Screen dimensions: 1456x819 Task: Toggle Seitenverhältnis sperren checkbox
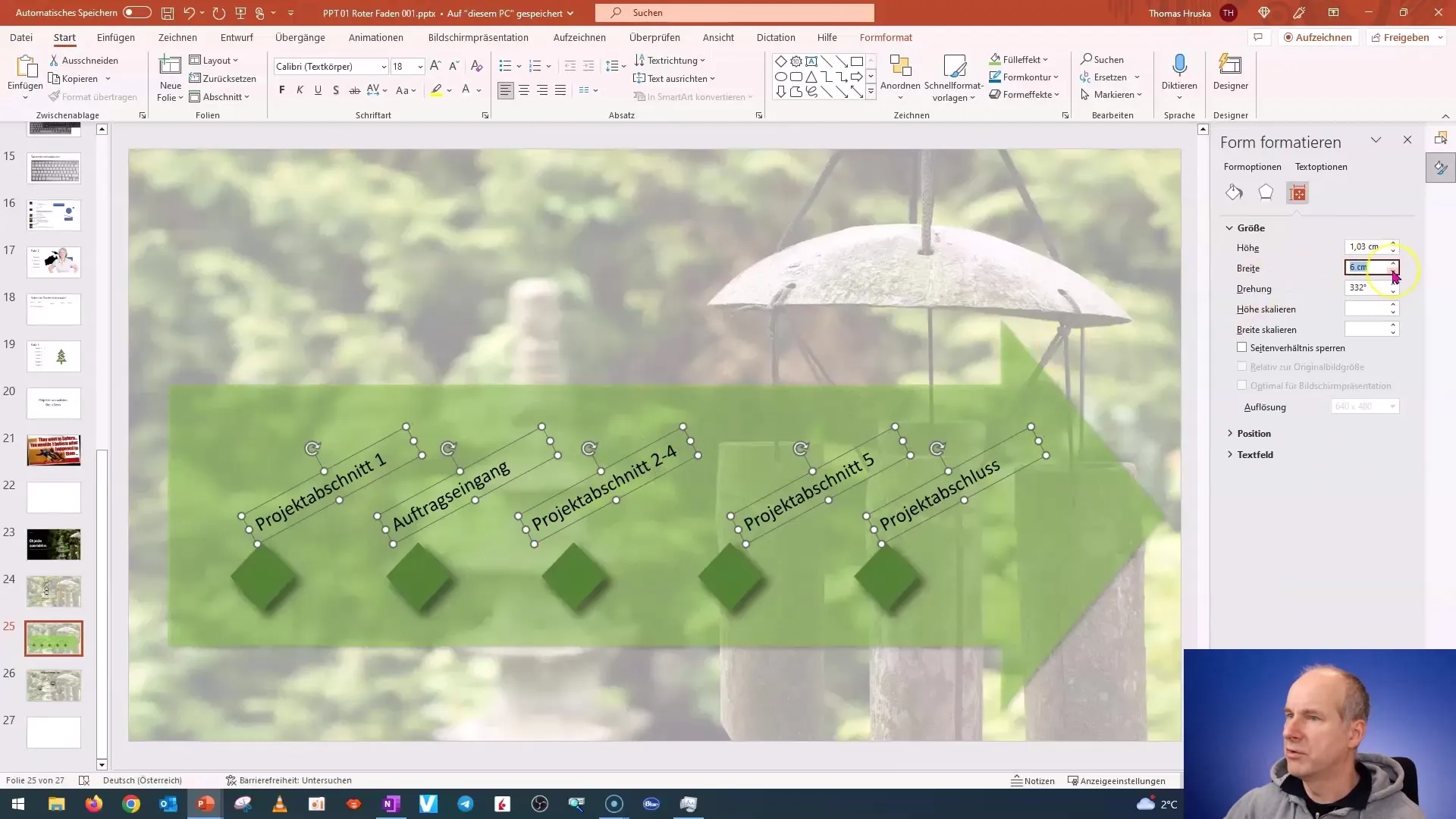tap(1242, 347)
